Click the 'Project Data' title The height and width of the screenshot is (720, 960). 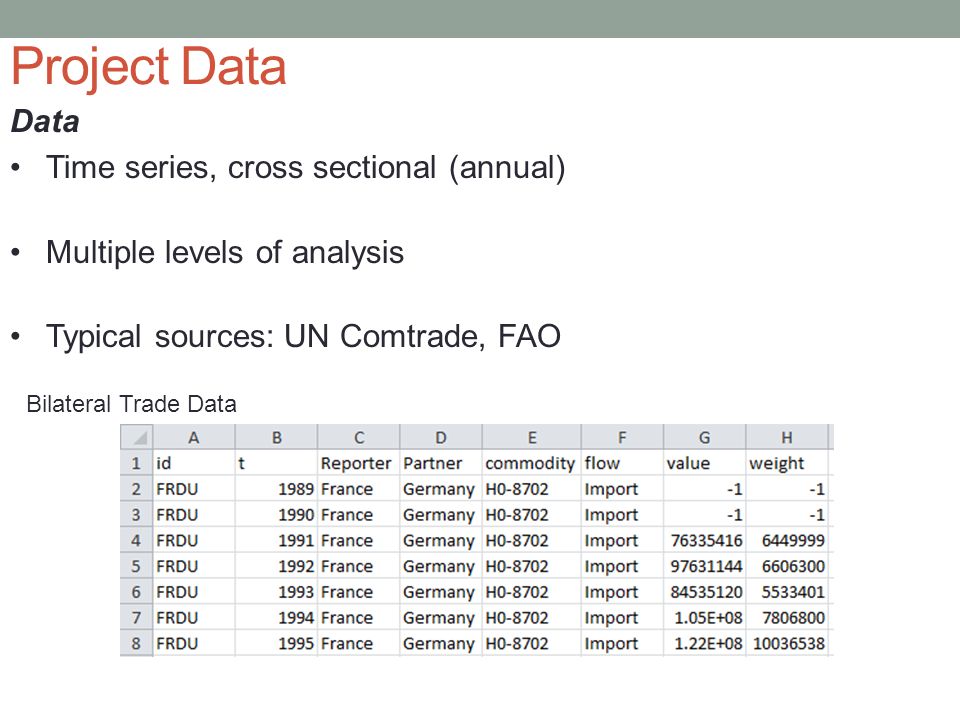click(x=149, y=67)
